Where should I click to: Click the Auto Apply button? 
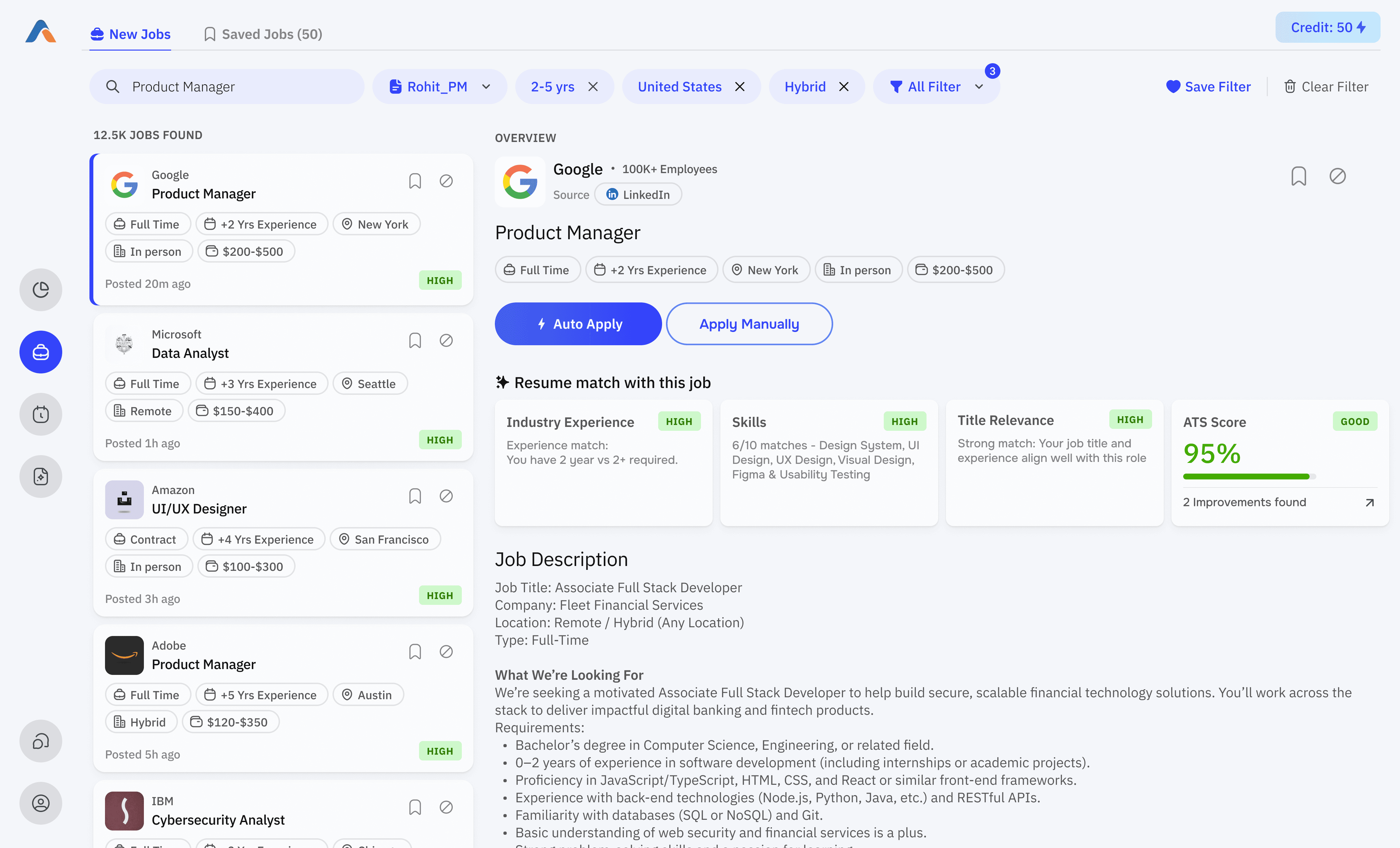pyautogui.click(x=578, y=324)
